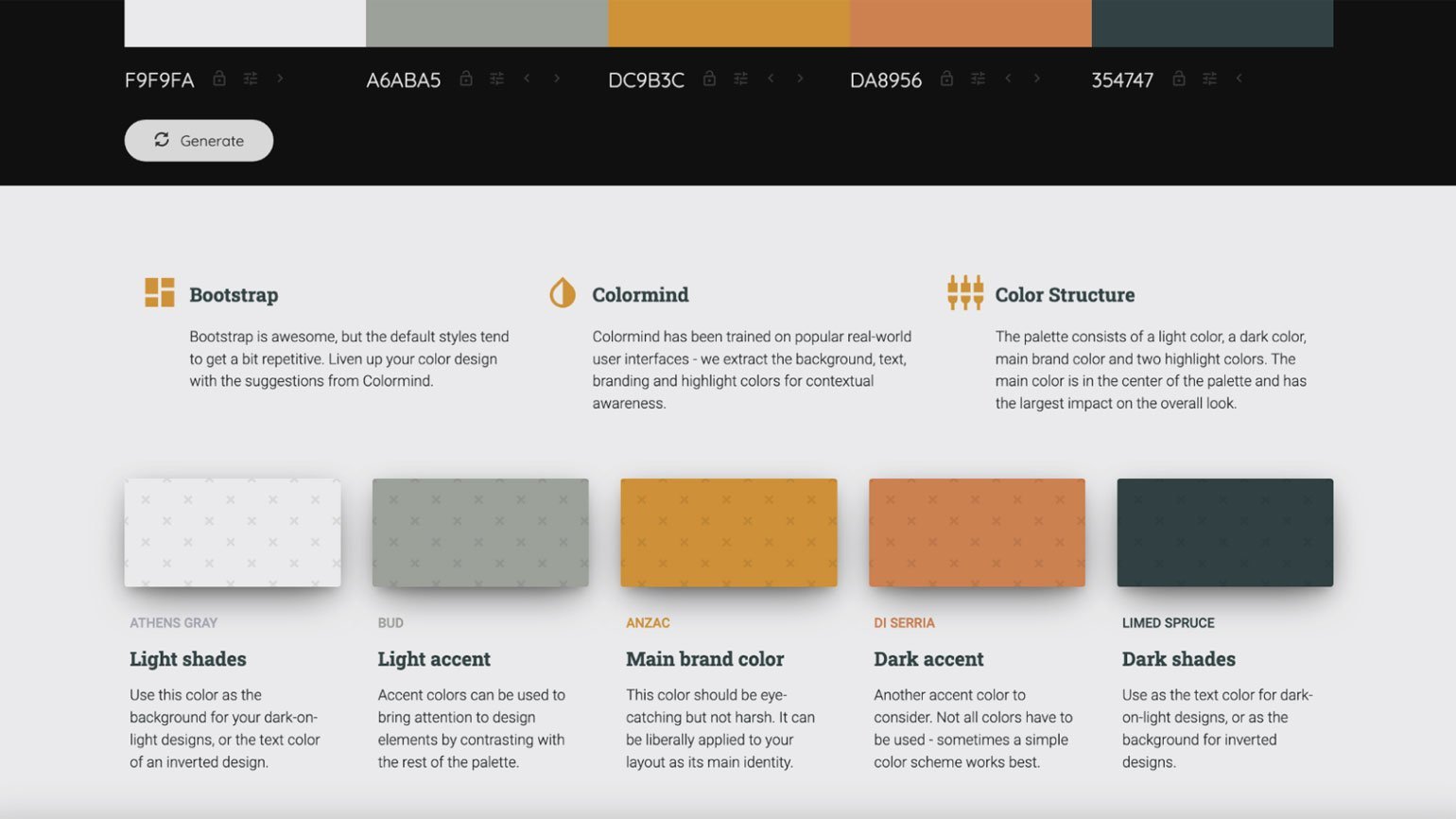The height and width of the screenshot is (819, 1456).
Task: Move F9F9FA right using its arrow
Action: 281,78
